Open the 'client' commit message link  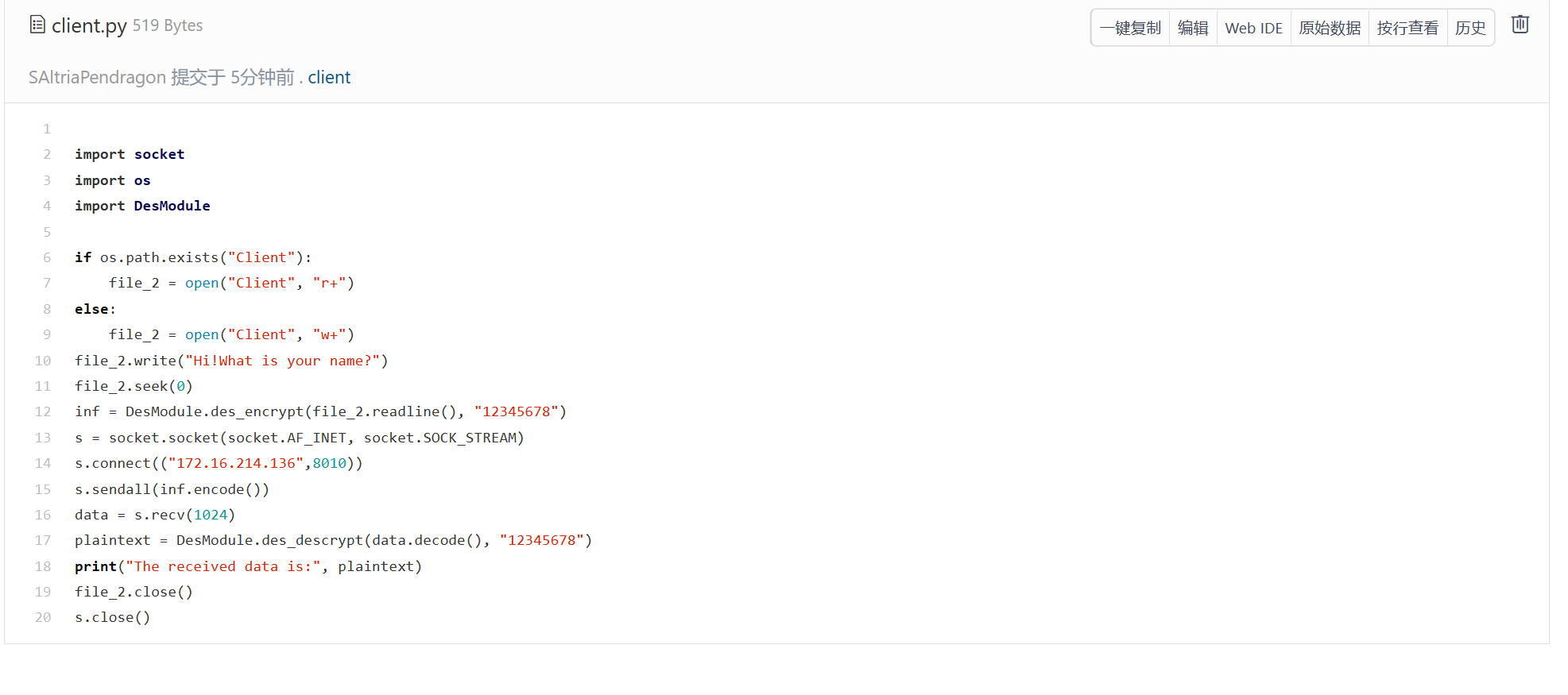pyautogui.click(x=329, y=77)
